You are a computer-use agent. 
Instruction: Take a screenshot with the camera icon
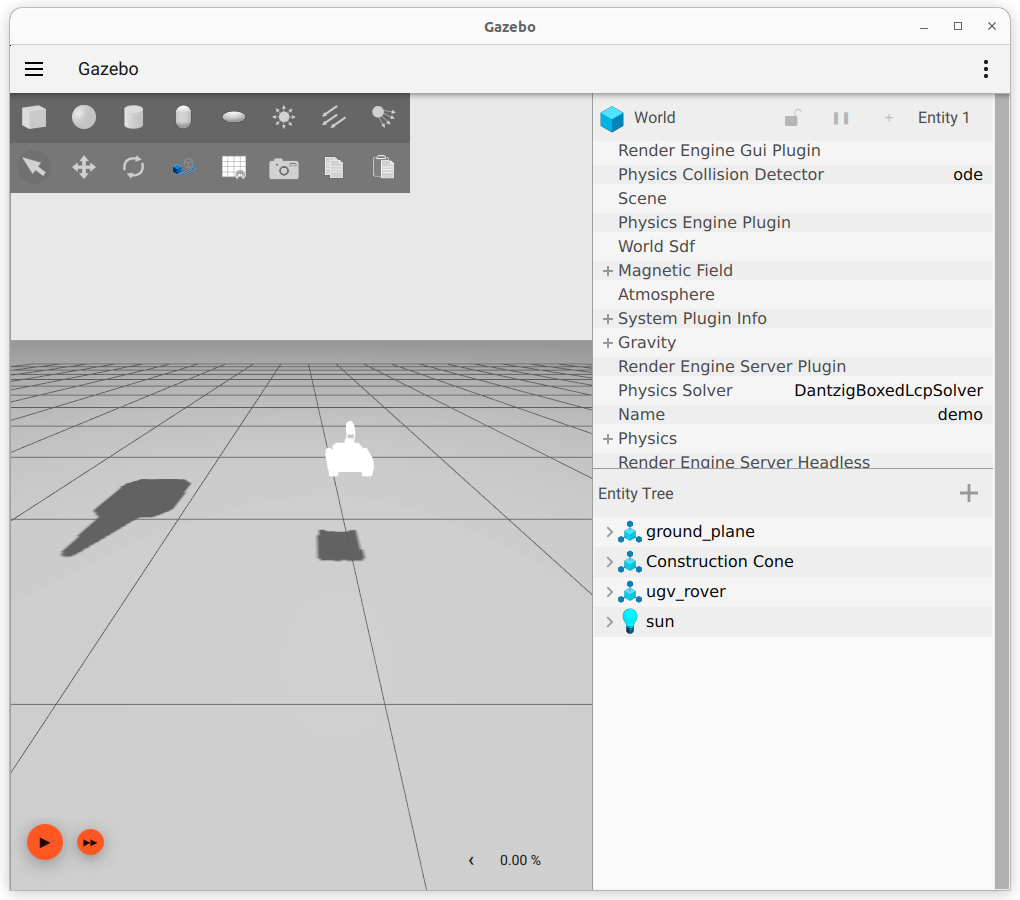284,168
